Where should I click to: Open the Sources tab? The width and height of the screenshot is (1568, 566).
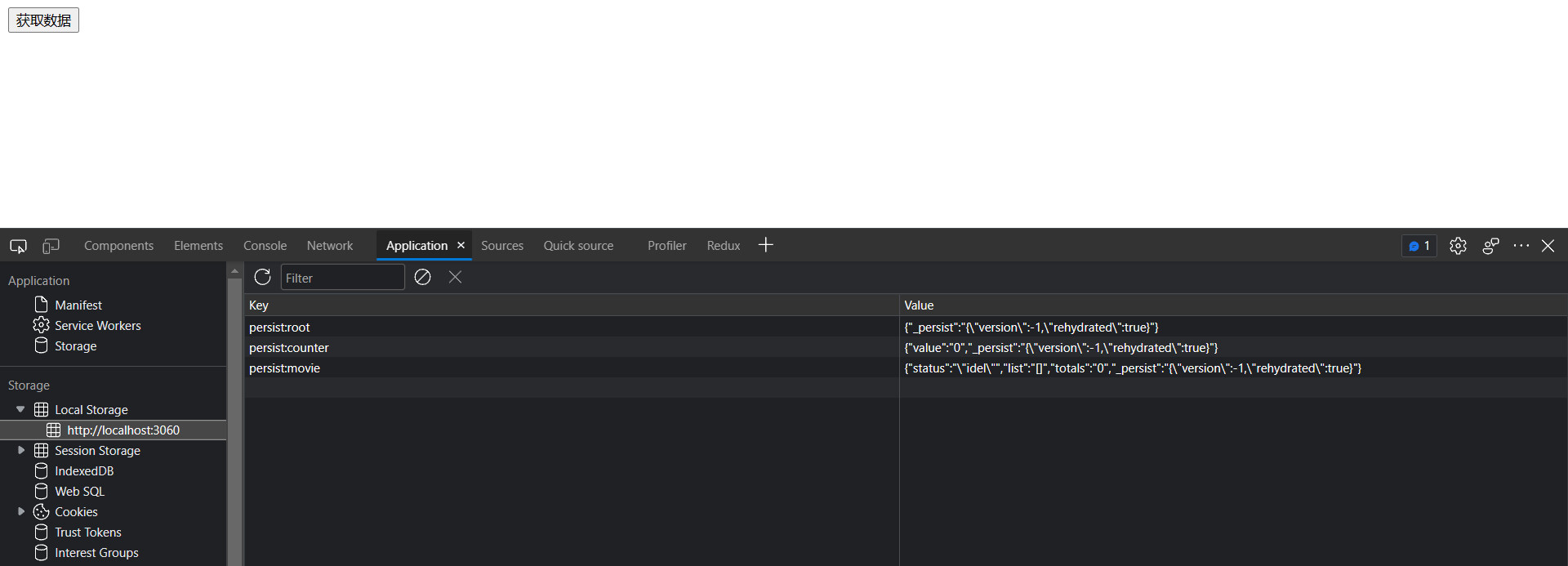coord(502,246)
